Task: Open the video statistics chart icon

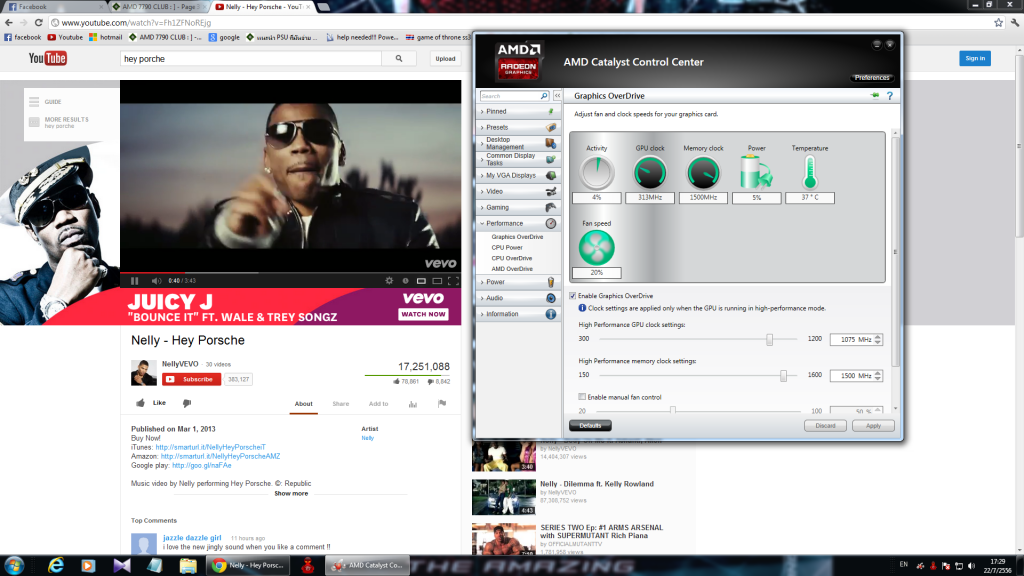Action: tap(413, 404)
